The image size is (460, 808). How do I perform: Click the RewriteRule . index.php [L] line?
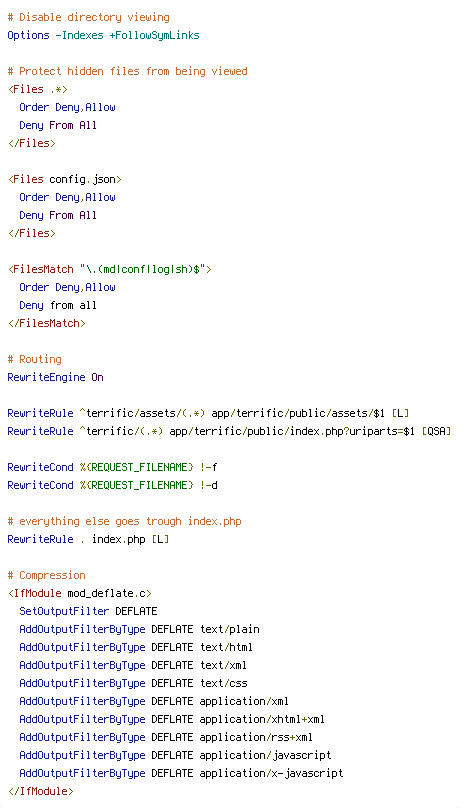(x=88, y=540)
